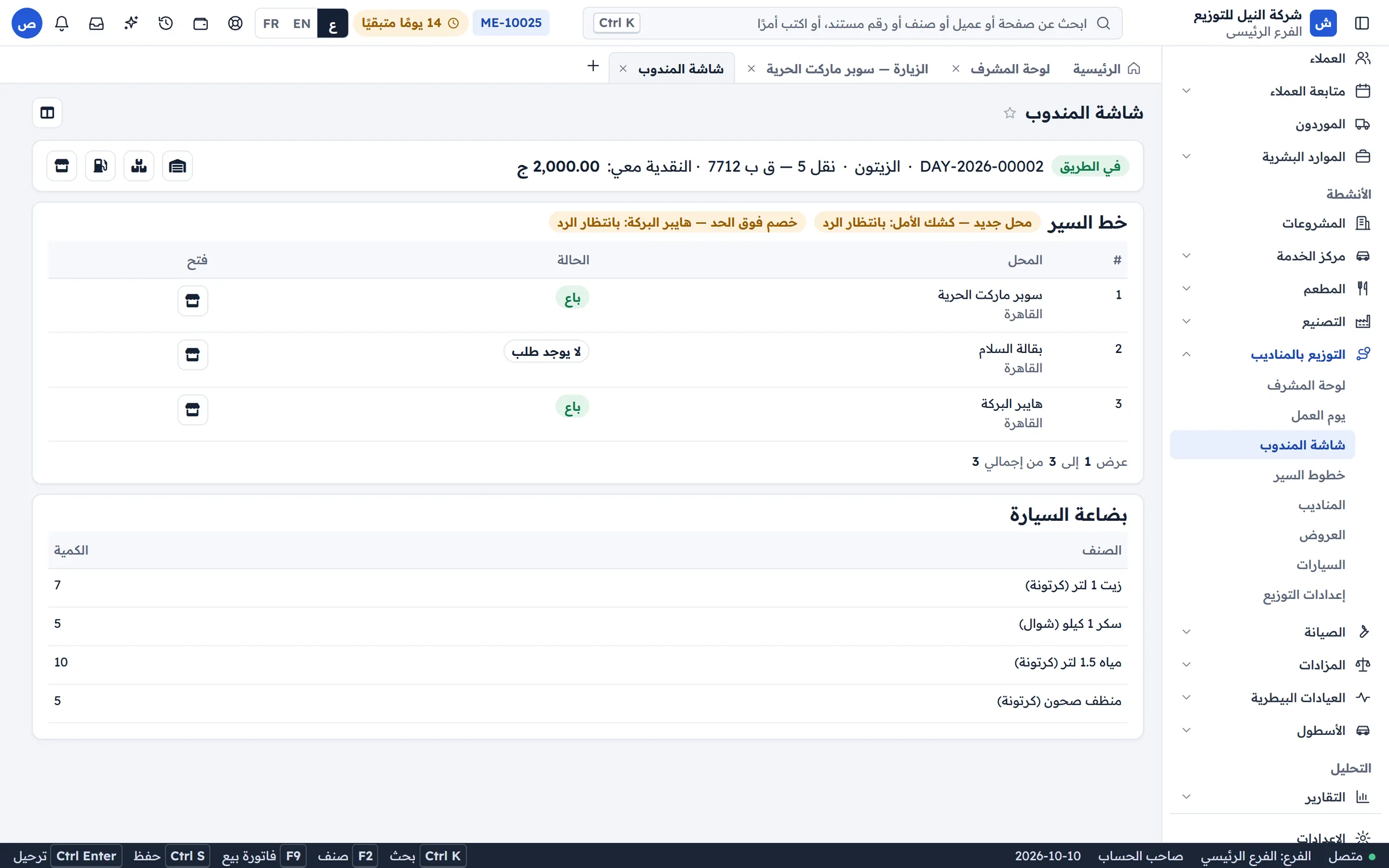Click the split layout icon under tabs
The width and height of the screenshot is (1389, 868).
pyautogui.click(x=47, y=113)
